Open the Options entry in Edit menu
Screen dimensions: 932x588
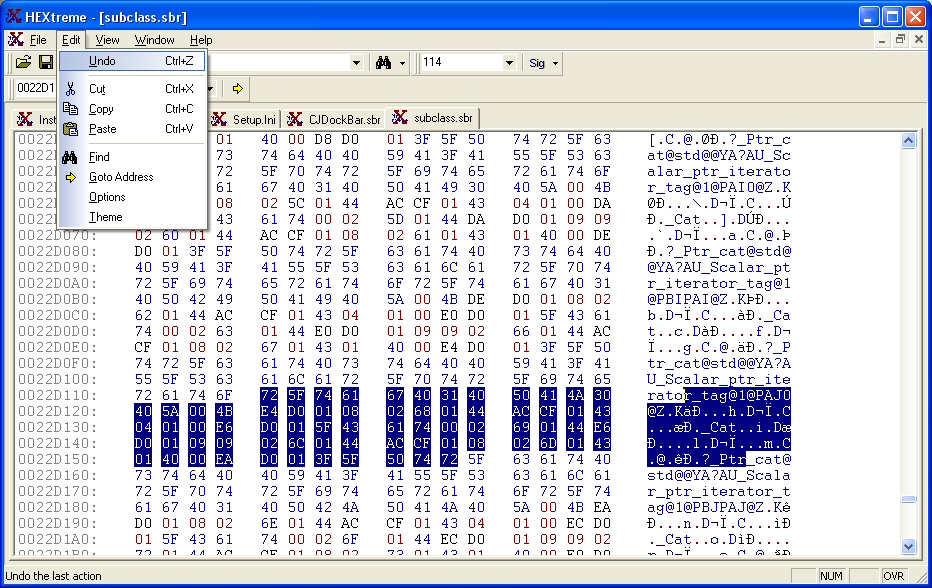tap(107, 197)
